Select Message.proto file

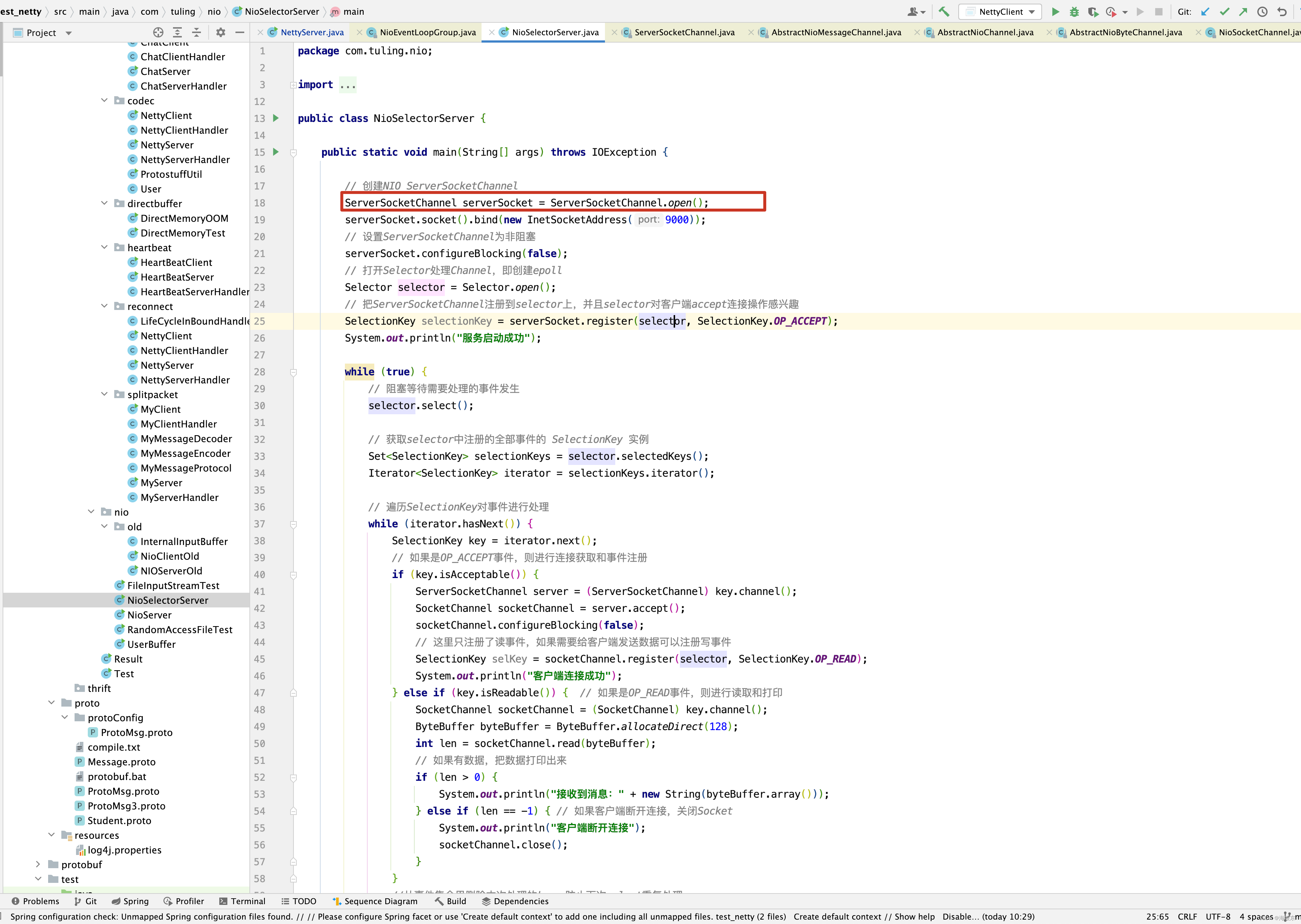(x=121, y=762)
